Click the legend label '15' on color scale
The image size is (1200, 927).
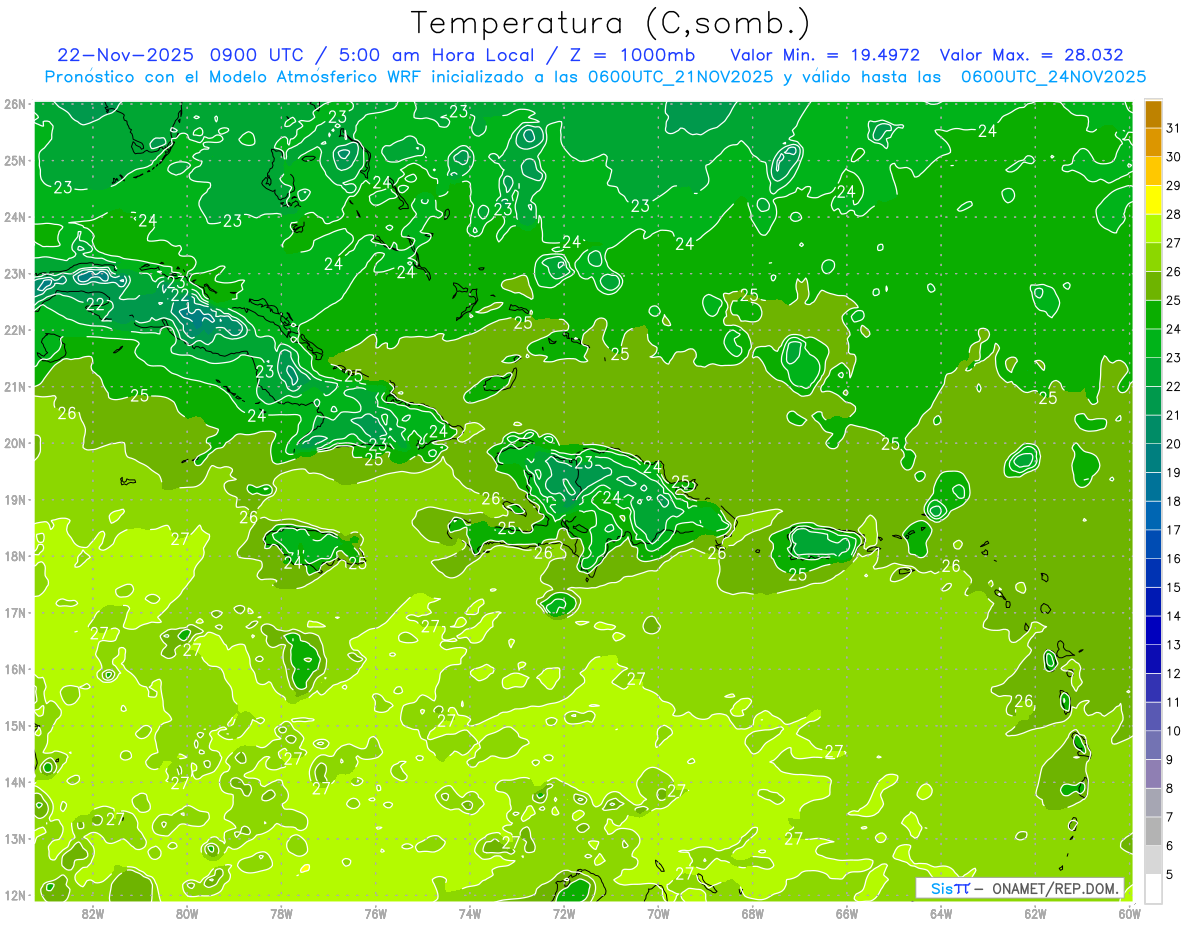tap(1174, 587)
